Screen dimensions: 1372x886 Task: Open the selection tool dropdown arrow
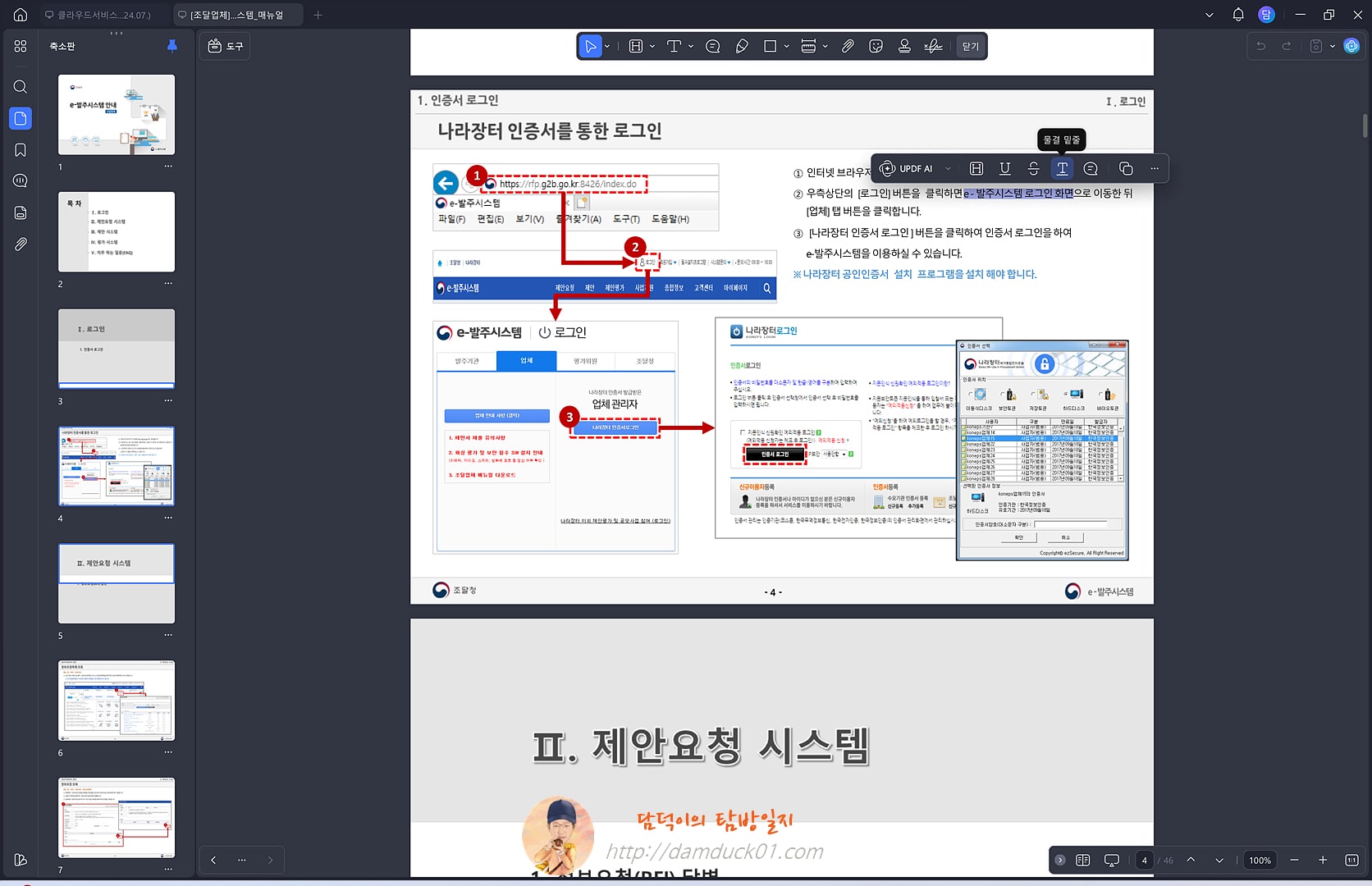pos(608,46)
